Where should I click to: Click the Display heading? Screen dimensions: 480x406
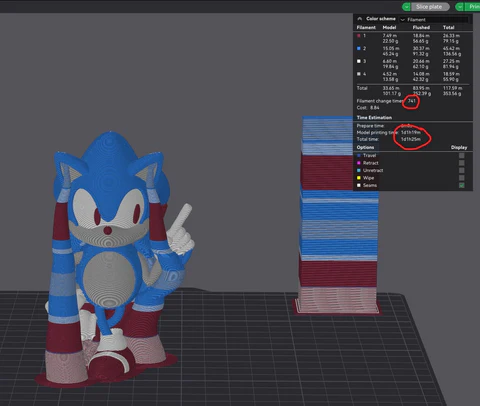click(x=459, y=147)
